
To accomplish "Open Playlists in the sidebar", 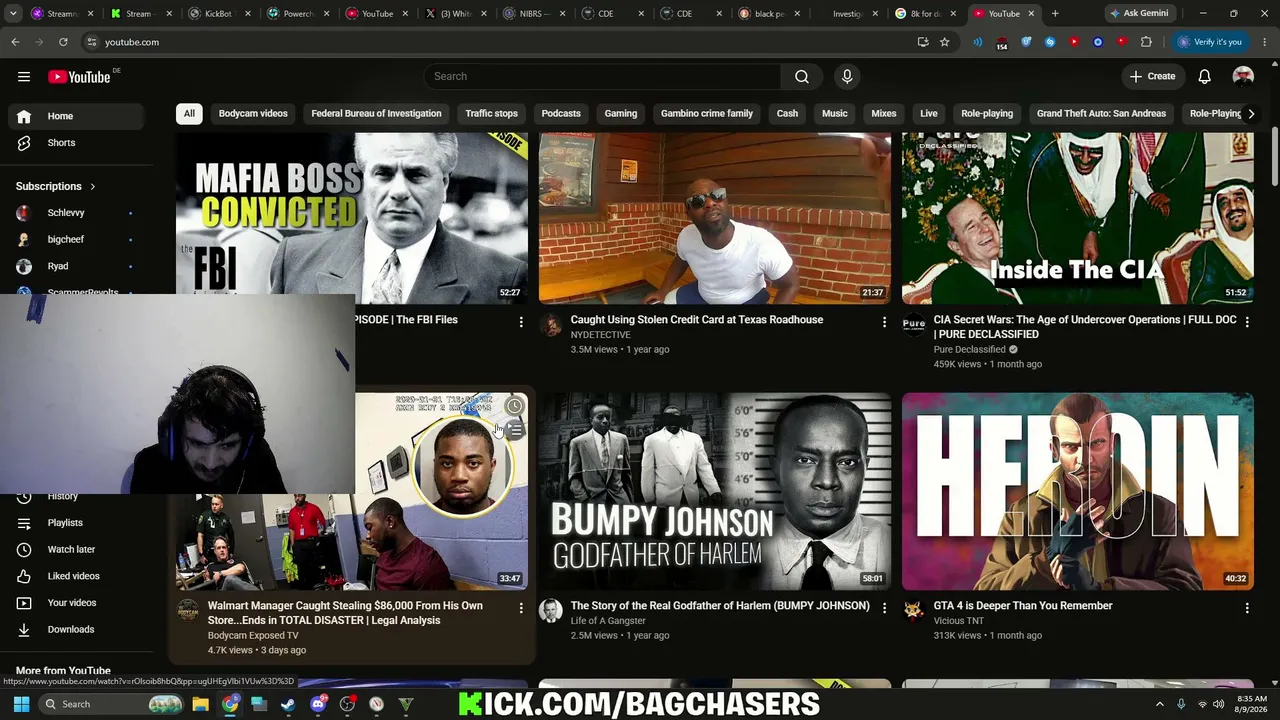I will pos(76,523).
